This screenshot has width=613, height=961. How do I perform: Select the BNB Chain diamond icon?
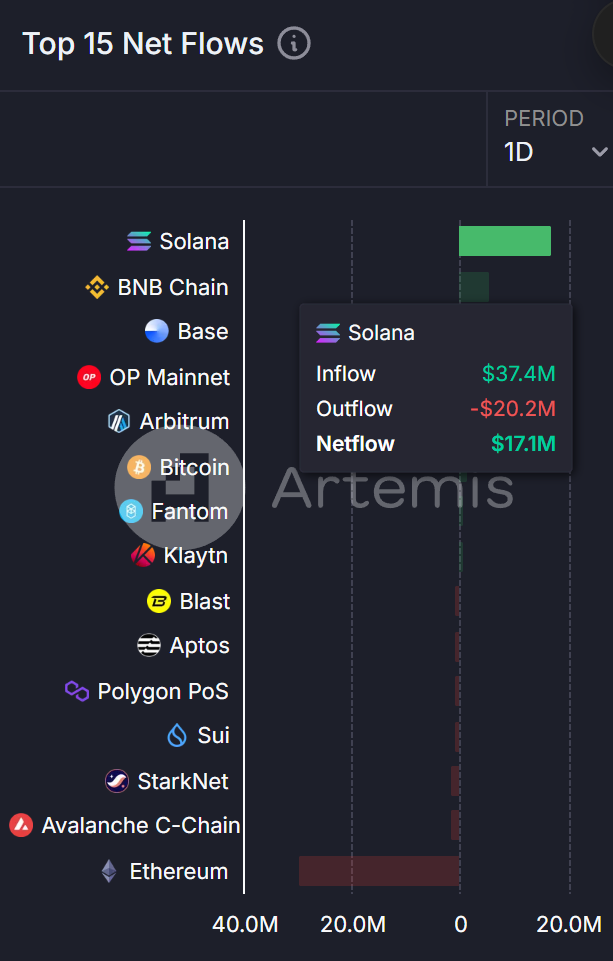[x=97, y=286]
